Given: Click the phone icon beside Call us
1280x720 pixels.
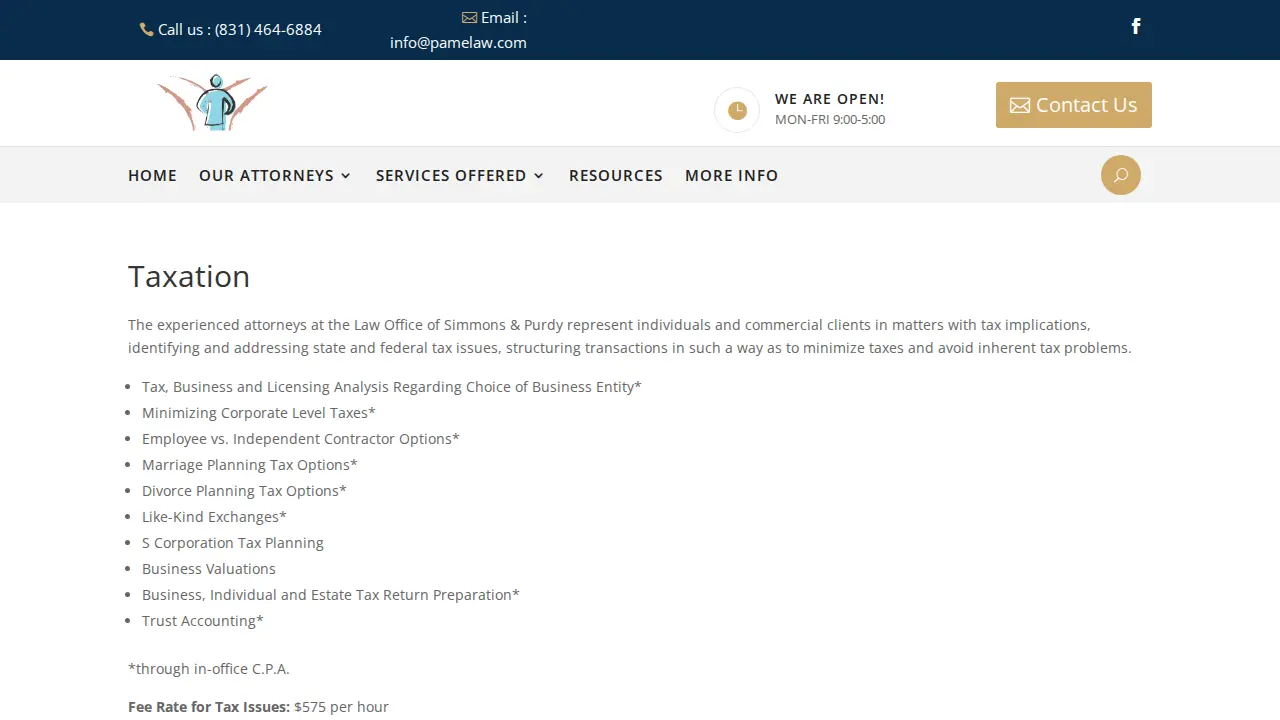Looking at the screenshot, I should pyautogui.click(x=147, y=30).
